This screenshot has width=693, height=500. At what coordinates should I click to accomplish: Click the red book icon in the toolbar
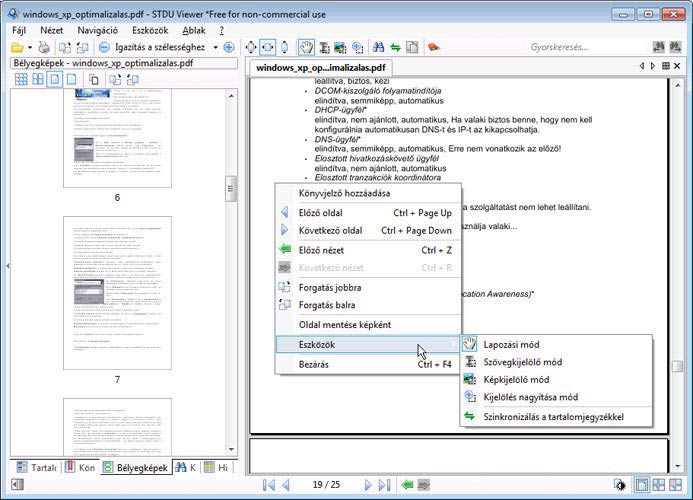pyautogui.click(x=434, y=47)
